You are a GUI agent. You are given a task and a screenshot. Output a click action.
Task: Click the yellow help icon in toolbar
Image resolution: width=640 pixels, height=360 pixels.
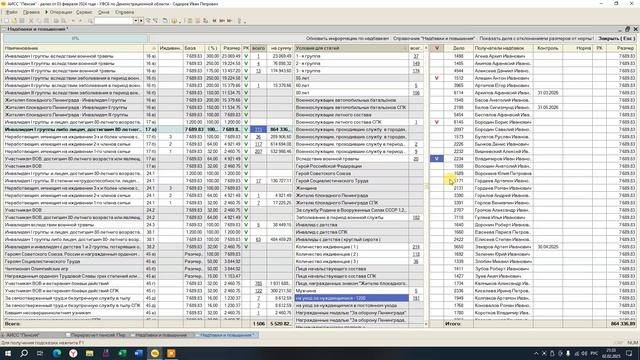pyautogui.click(x=174, y=20)
